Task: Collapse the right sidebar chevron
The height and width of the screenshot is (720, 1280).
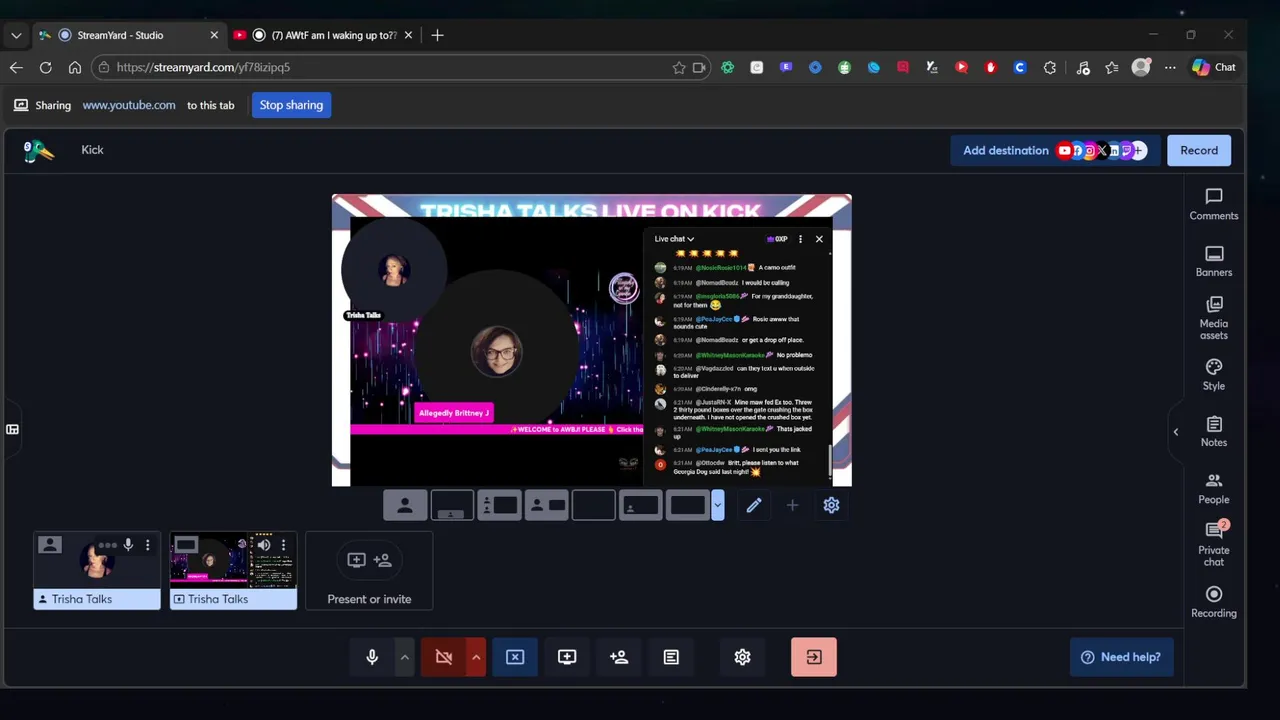Action: tap(1176, 432)
